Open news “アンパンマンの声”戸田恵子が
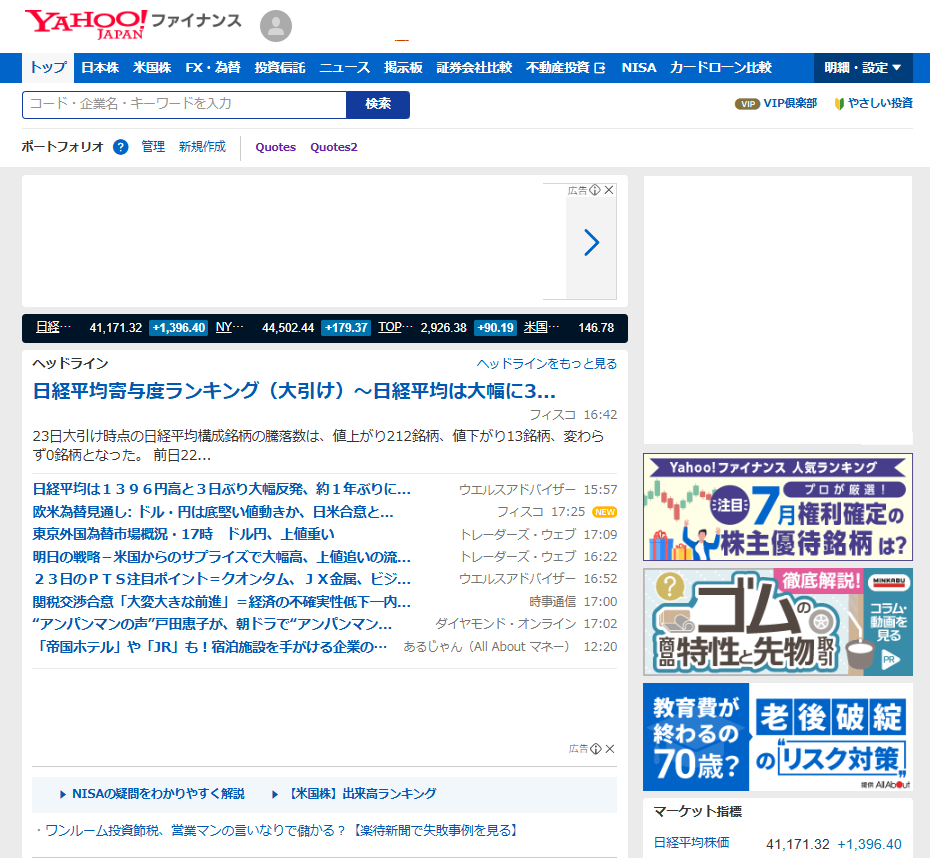 [x=212, y=624]
